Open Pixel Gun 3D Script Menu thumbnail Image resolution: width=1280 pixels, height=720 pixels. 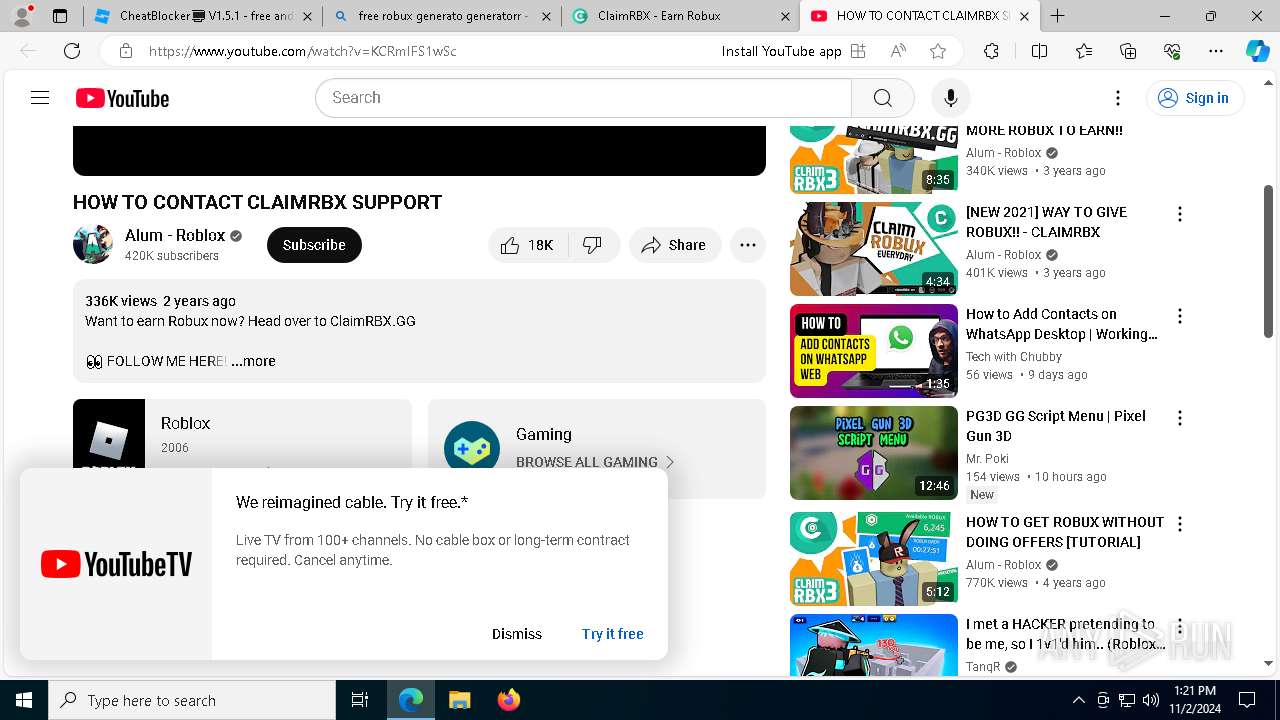pos(874,453)
